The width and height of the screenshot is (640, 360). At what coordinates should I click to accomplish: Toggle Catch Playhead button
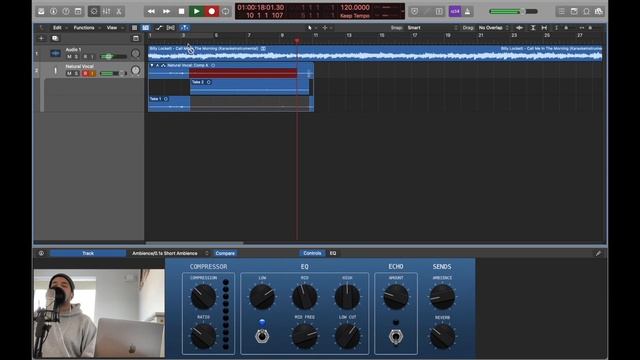coord(184,28)
